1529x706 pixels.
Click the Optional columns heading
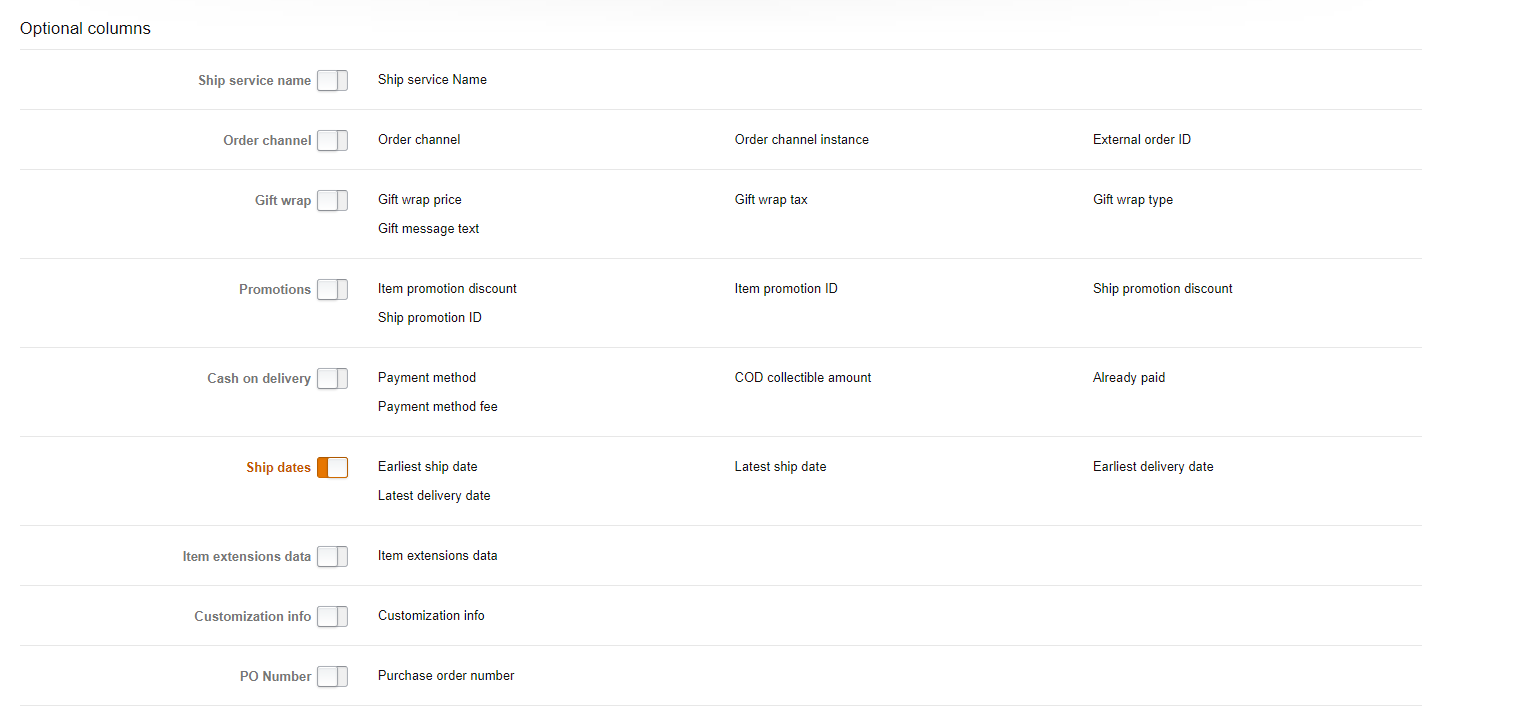tap(85, 28)
